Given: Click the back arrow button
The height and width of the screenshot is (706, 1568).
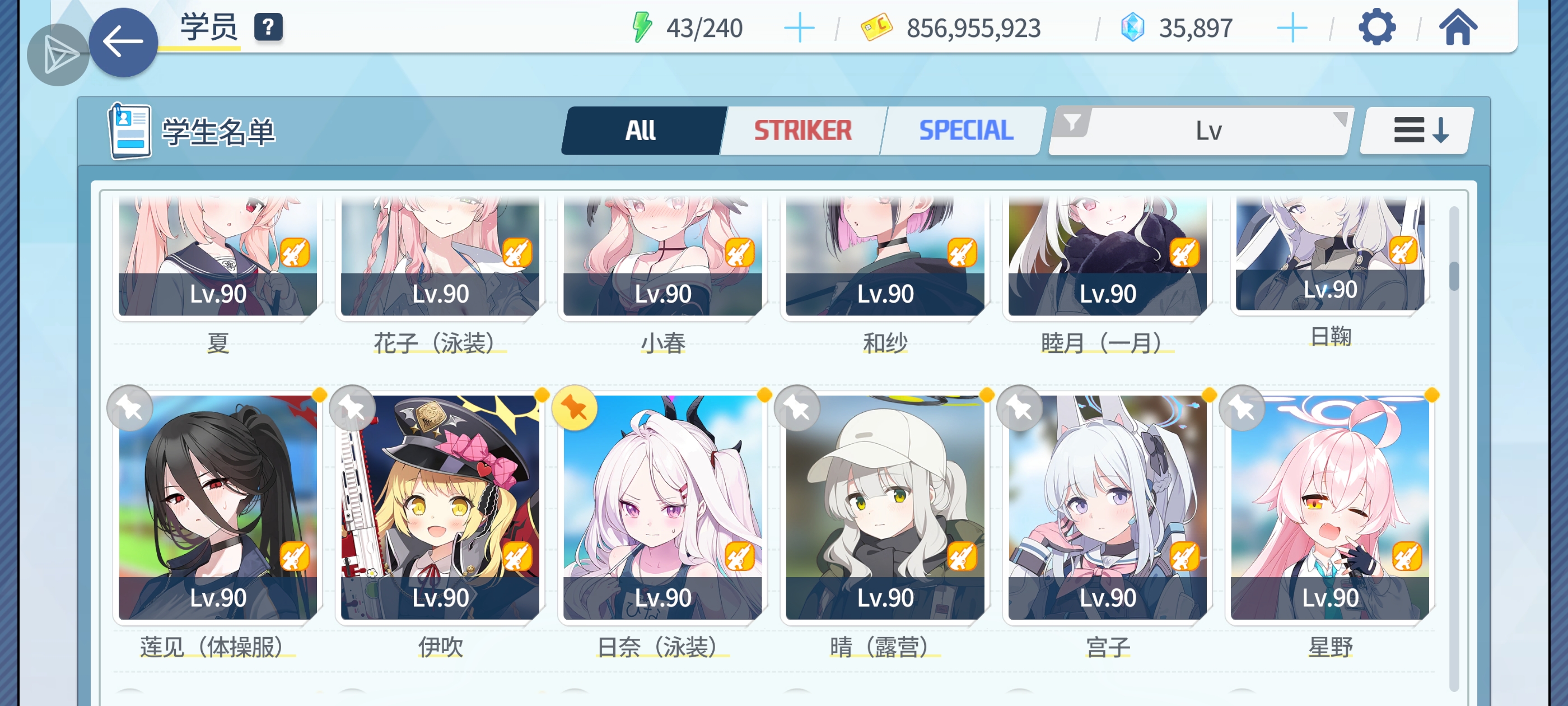Looking at the screenshot, I should [x=124, y=42].
